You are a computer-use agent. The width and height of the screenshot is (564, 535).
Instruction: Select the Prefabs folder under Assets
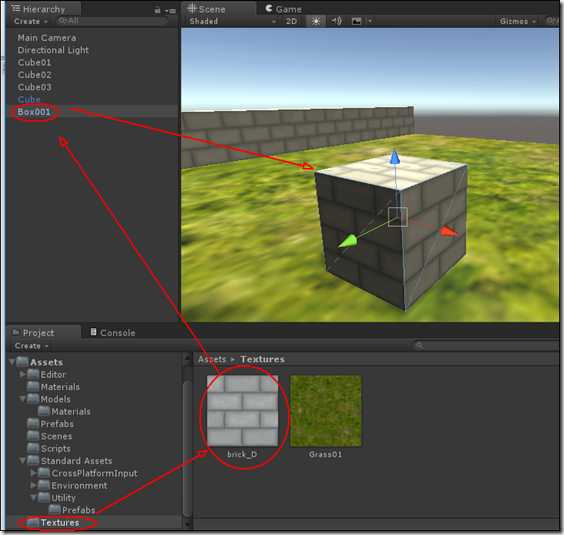coord(50,424)
